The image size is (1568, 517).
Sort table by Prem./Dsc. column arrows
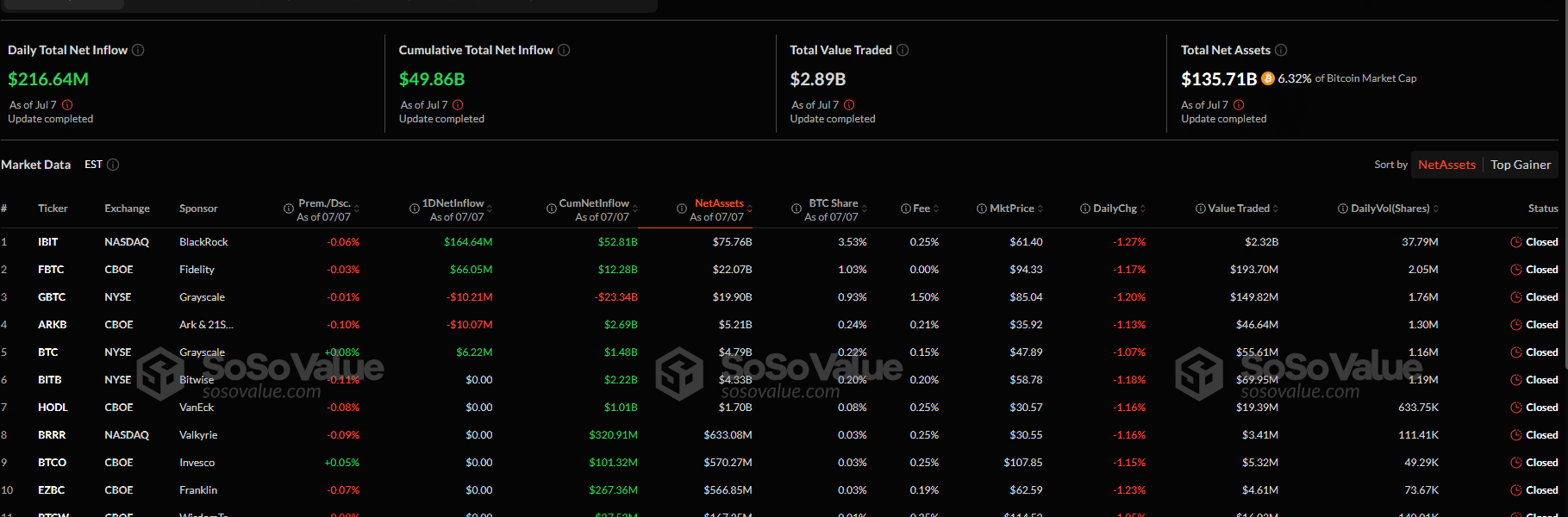click(357, 209)
